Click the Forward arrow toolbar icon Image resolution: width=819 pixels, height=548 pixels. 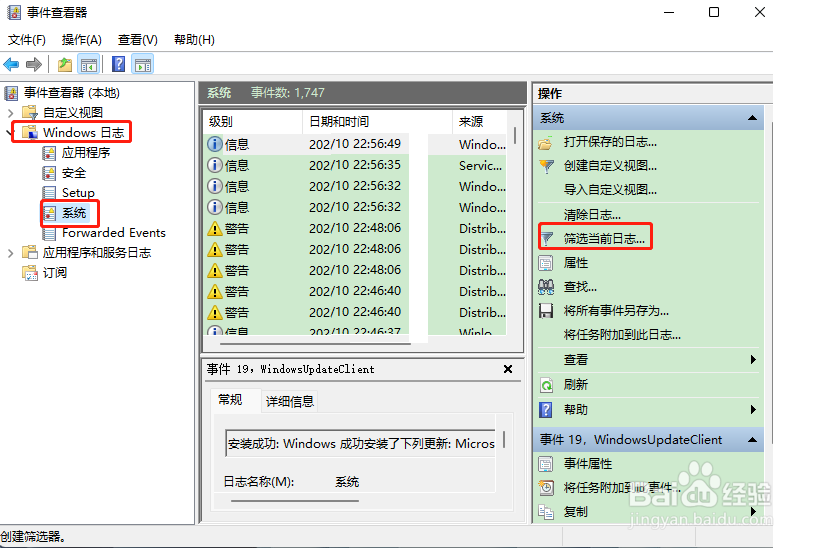pos(34,65)
